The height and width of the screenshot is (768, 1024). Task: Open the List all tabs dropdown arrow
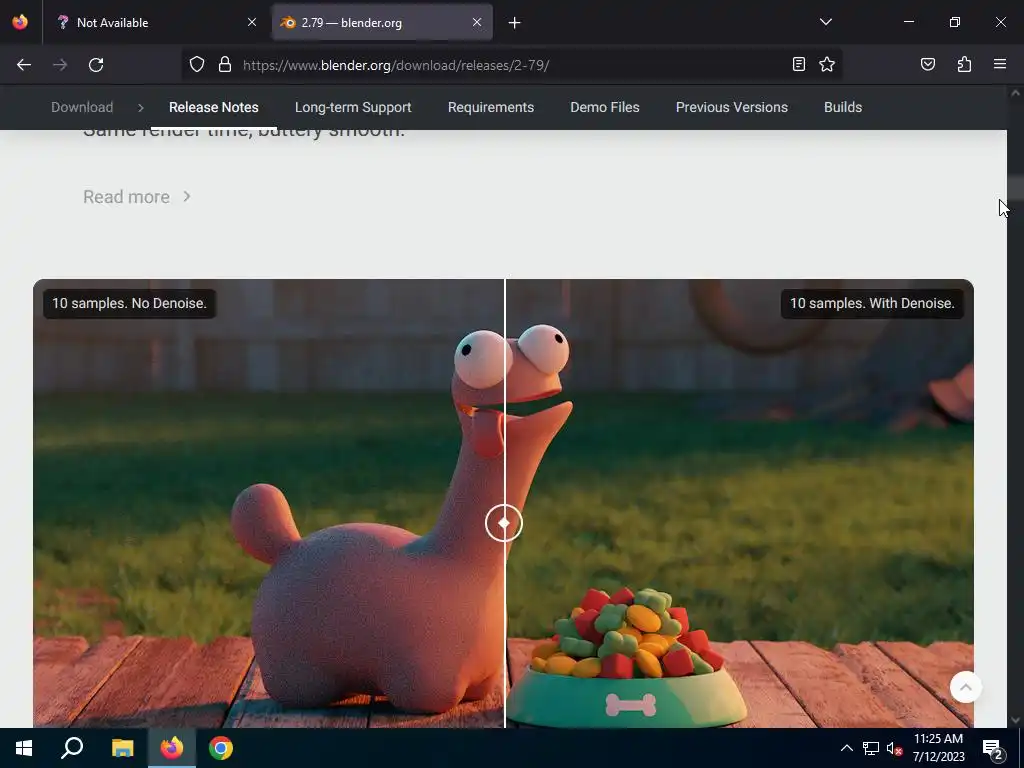825,22
